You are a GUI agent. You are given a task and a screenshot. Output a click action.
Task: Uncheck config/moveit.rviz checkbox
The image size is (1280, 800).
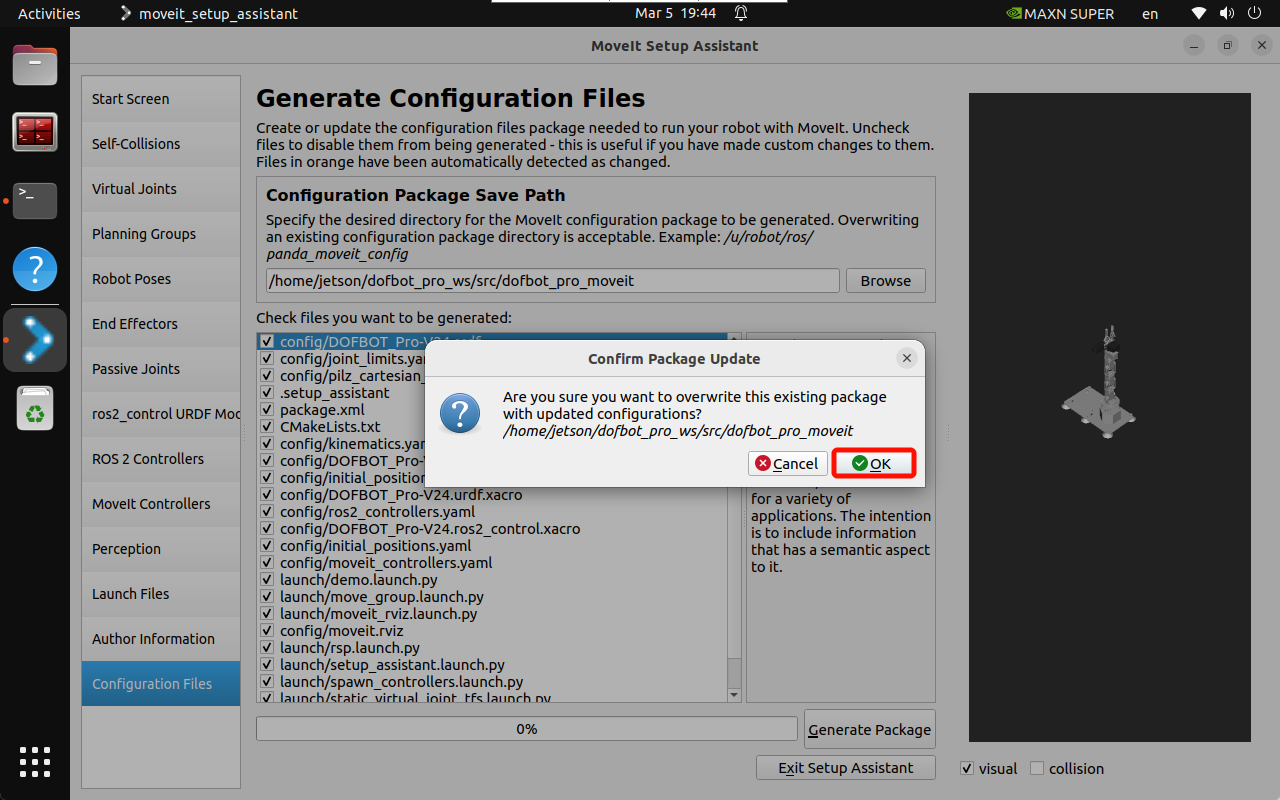[267, 630]
